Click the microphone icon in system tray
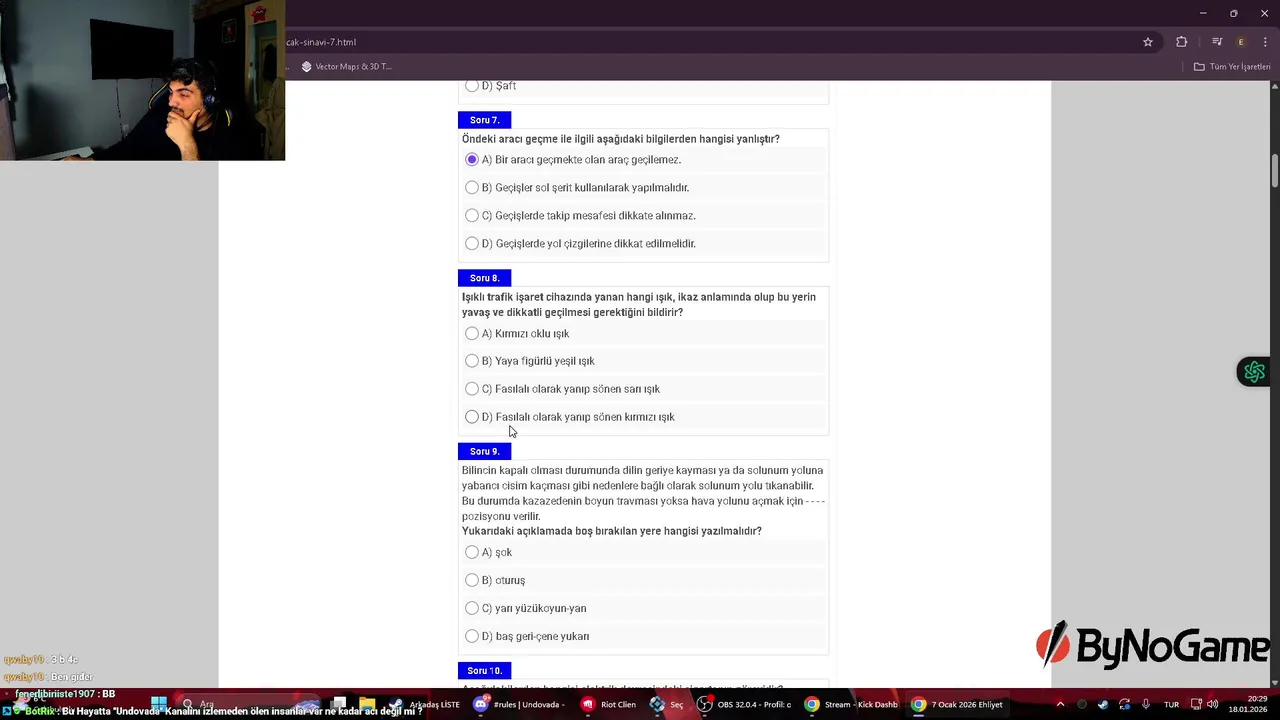 [1146, 704]
